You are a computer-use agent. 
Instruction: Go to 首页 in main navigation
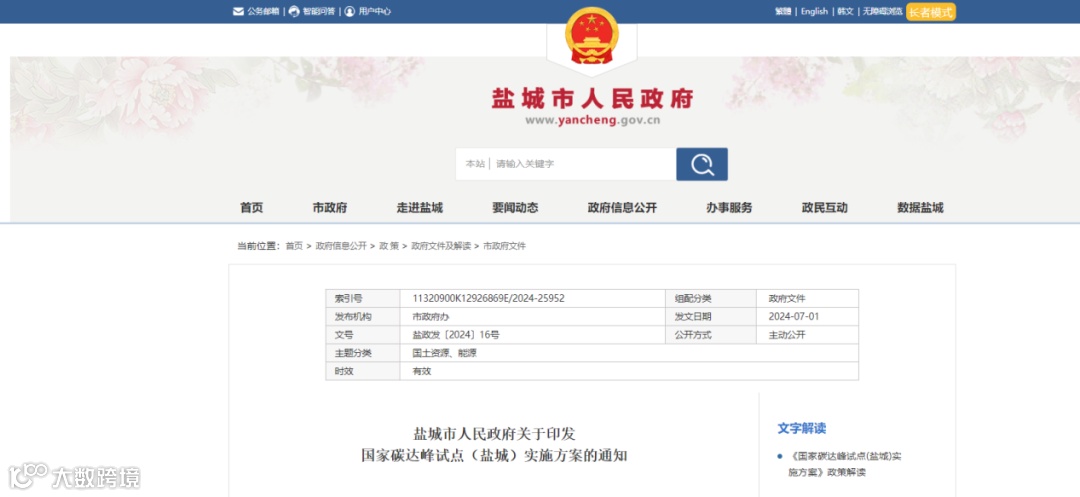point(251,208)
